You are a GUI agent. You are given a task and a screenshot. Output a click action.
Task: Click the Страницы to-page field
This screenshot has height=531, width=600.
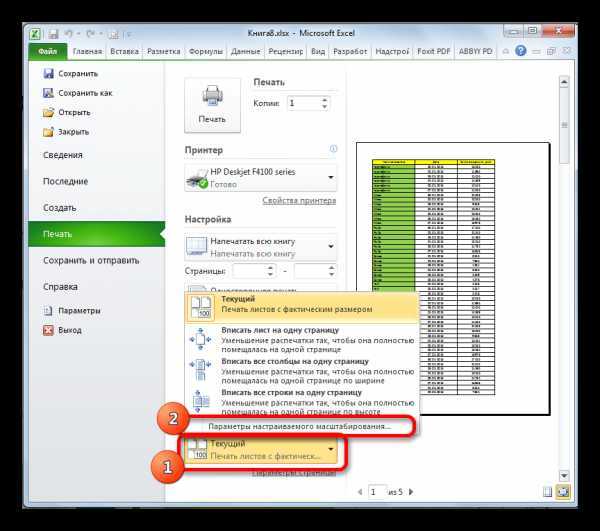[x=310, y=271]
